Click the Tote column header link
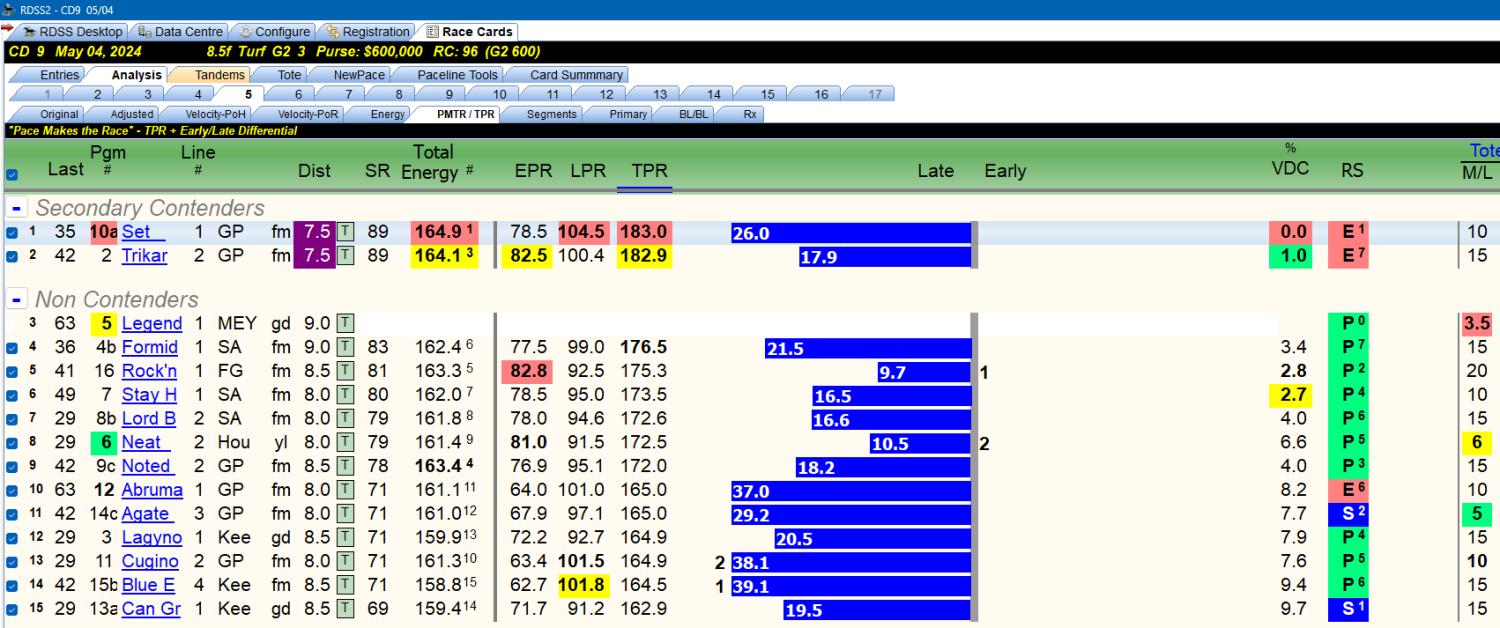This screenshot has height=628, width=1500. [1484, 151]
